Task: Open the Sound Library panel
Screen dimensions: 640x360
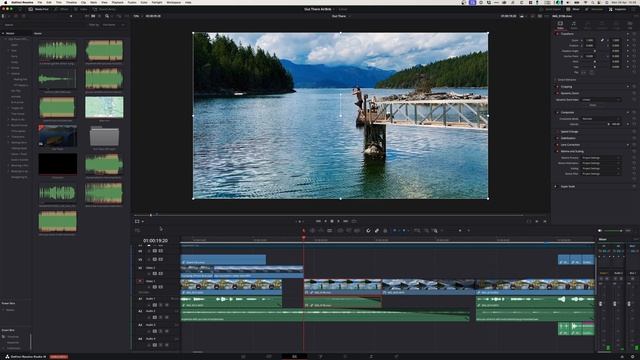Action: (105, 9)
